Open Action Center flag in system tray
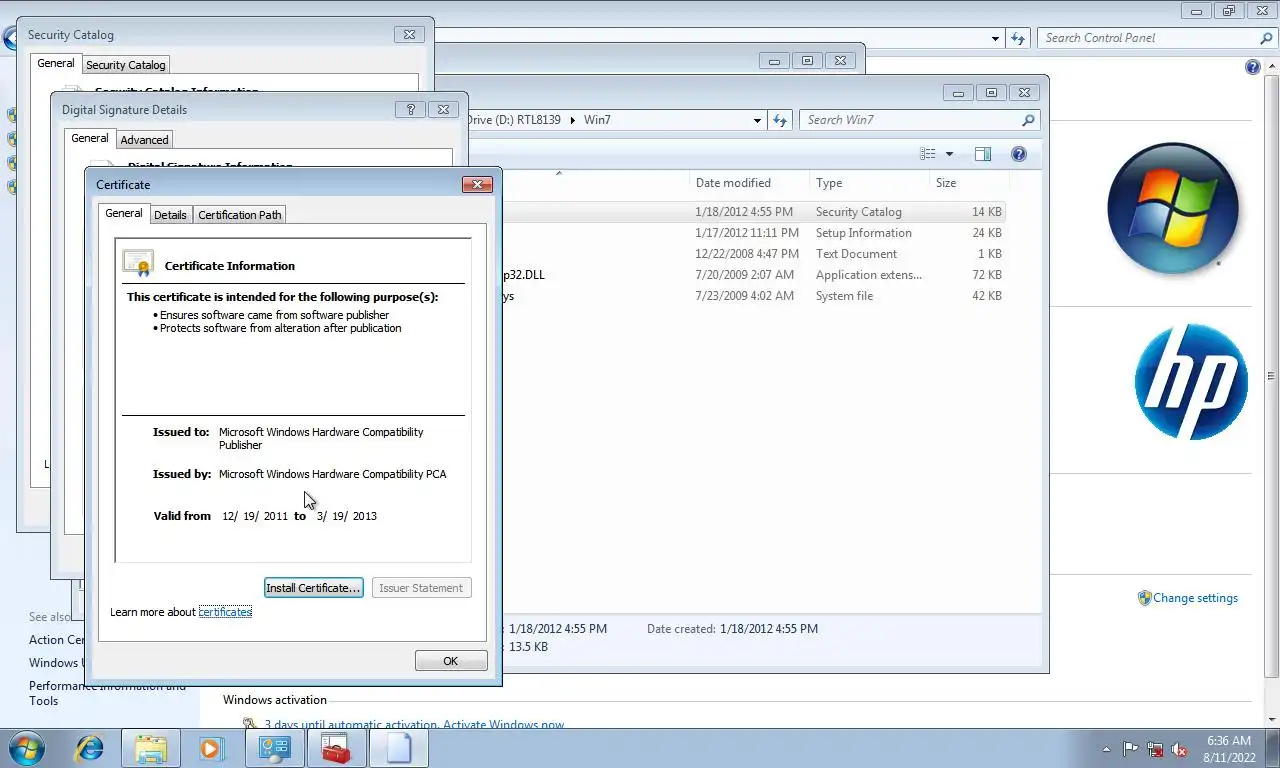The height and width of the screenshot is (768, 1280). click(x=1130, y=748)
